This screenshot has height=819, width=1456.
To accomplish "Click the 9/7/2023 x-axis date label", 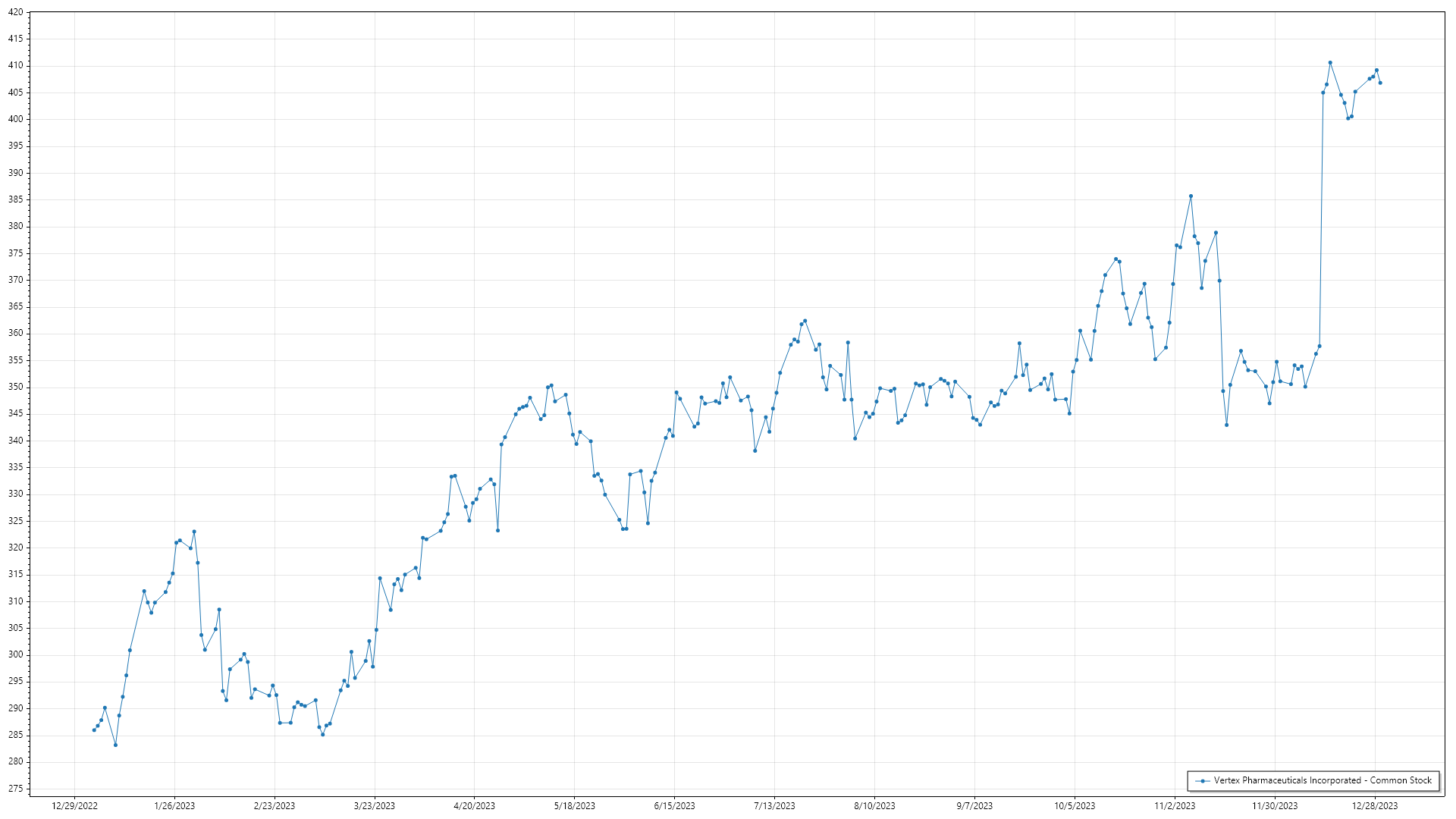I will click(x=974, y=806).
